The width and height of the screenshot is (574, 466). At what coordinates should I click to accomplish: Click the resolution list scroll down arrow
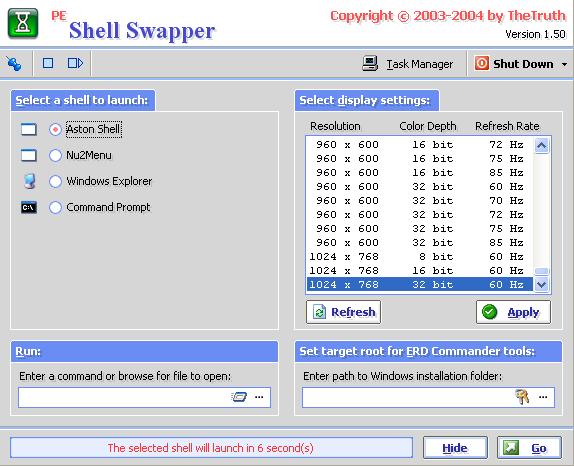541,284
